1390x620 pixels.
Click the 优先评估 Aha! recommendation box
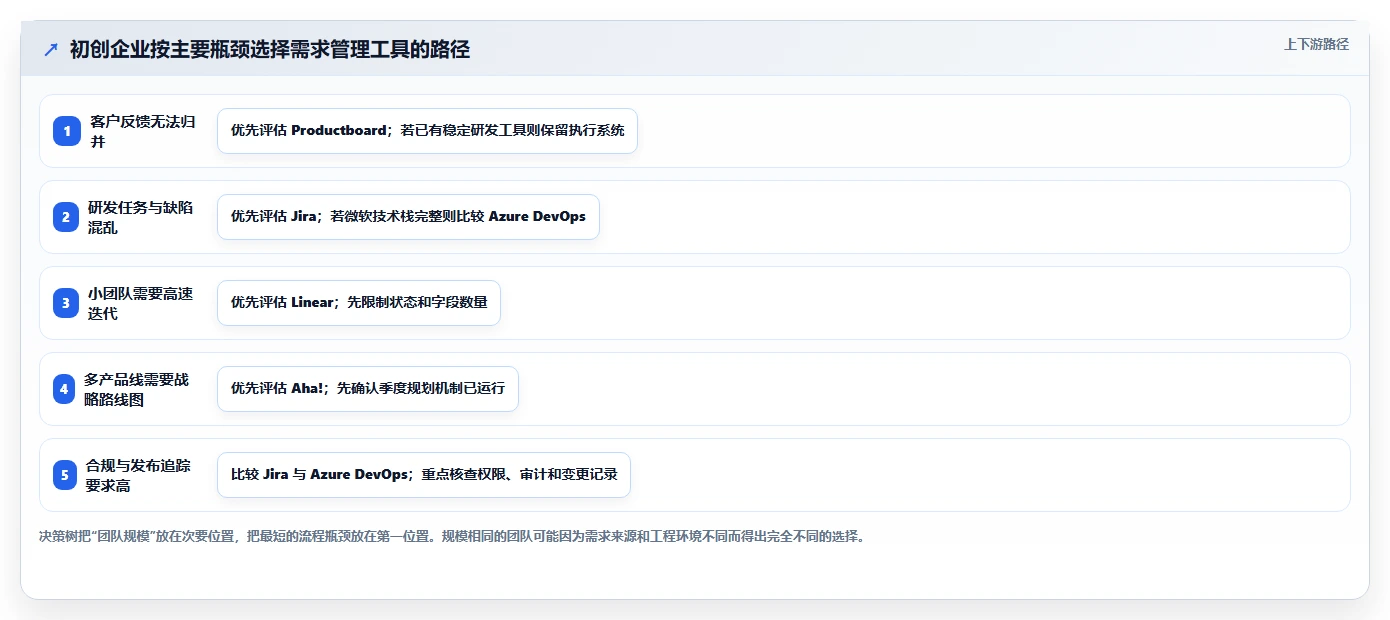coord(368,389)
